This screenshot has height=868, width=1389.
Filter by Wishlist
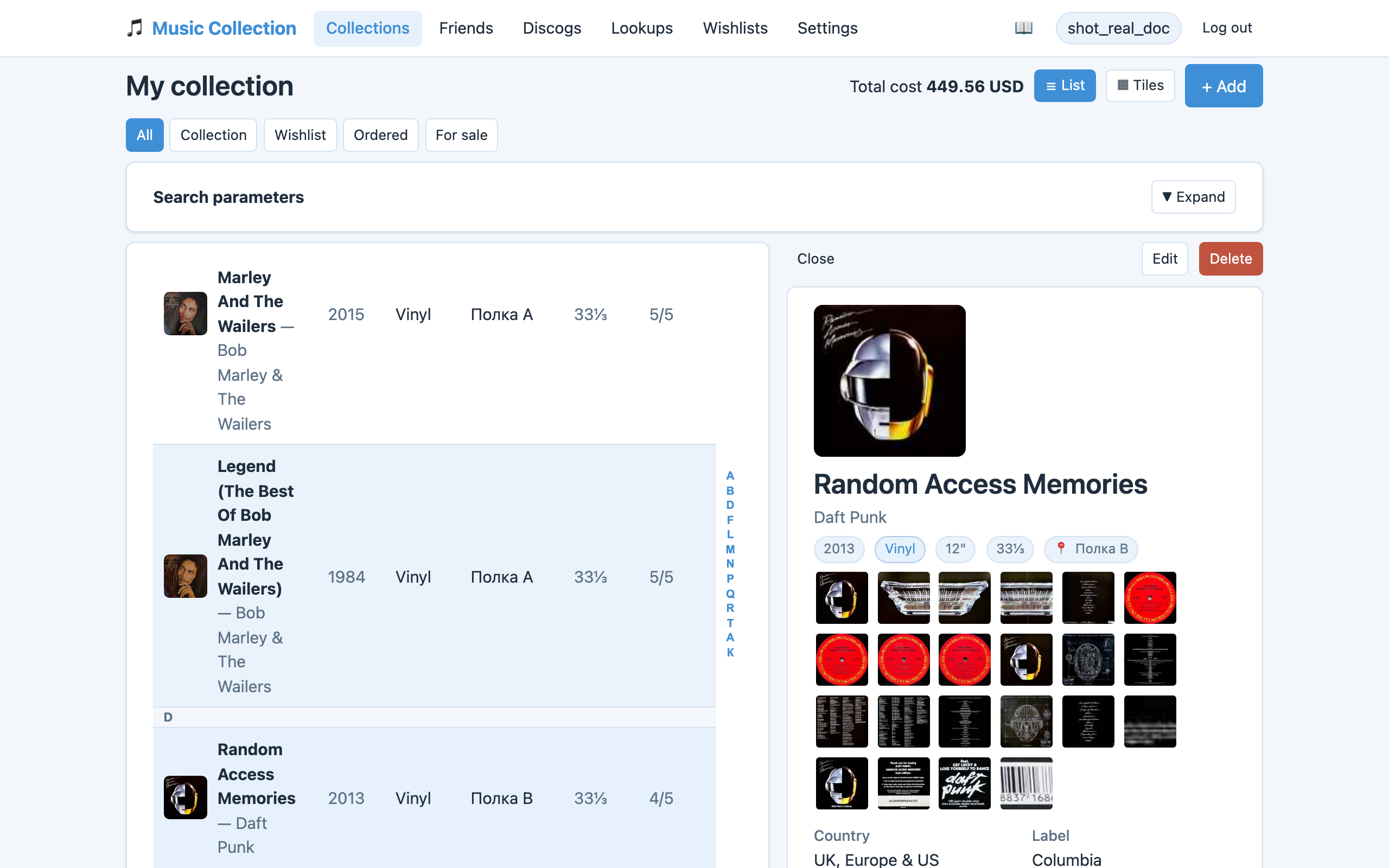[x=300, y=135]
